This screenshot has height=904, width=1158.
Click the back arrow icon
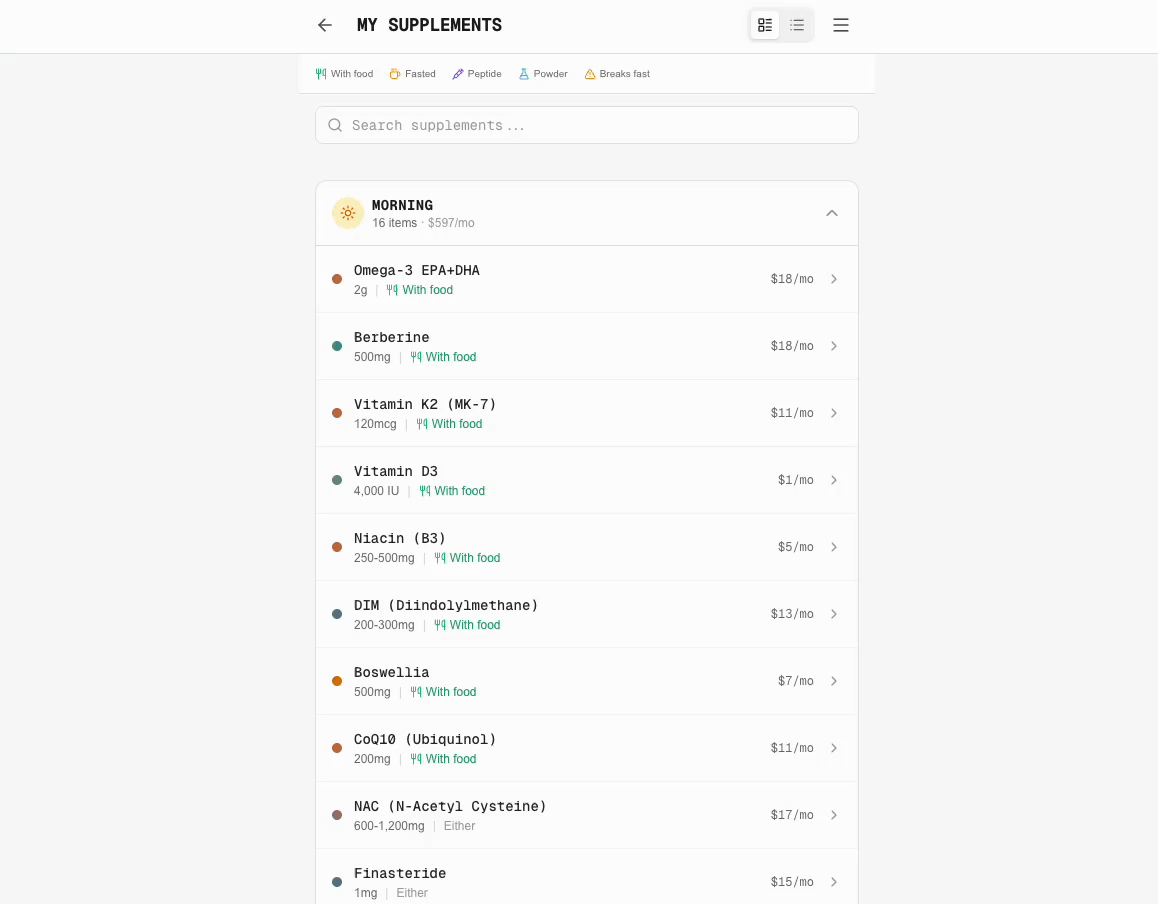coord(325,25)
